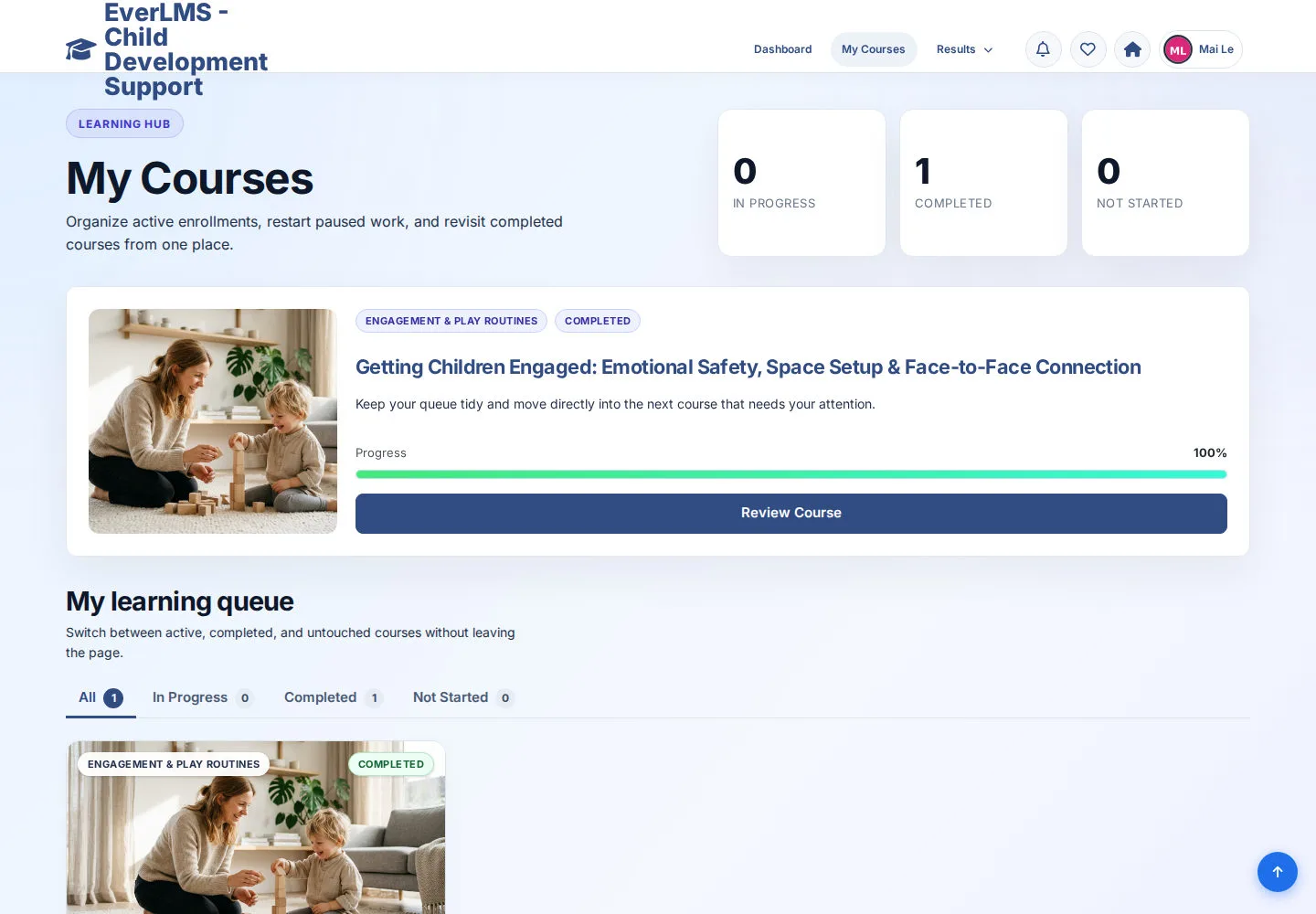Viewport: 1316px width, 914px height.
Task: Click the queue card's Engagement & Play Routines label
Action: [x=174, y=764]
